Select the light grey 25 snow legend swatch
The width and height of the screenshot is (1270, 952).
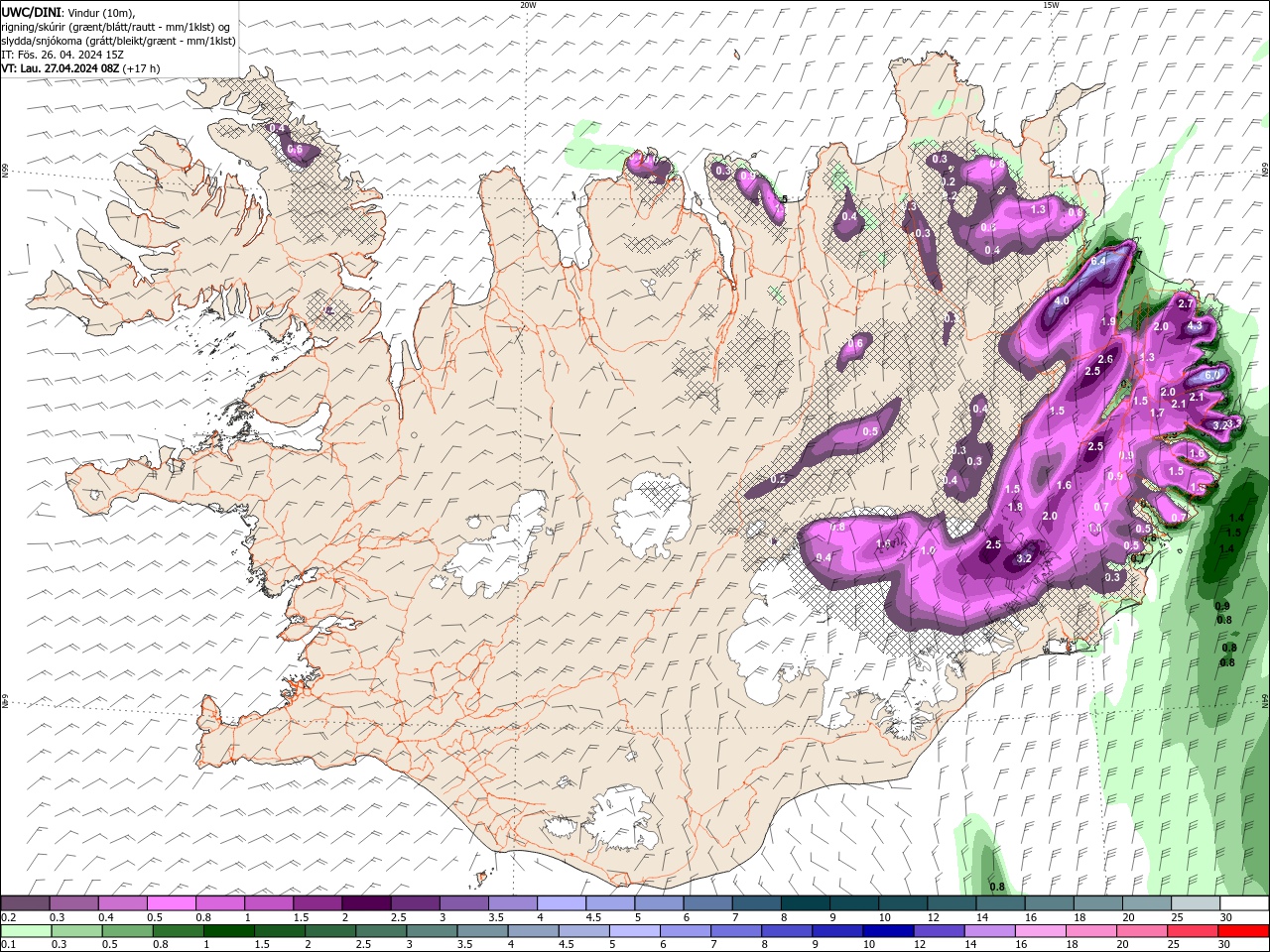click(x=1195, y=903)
